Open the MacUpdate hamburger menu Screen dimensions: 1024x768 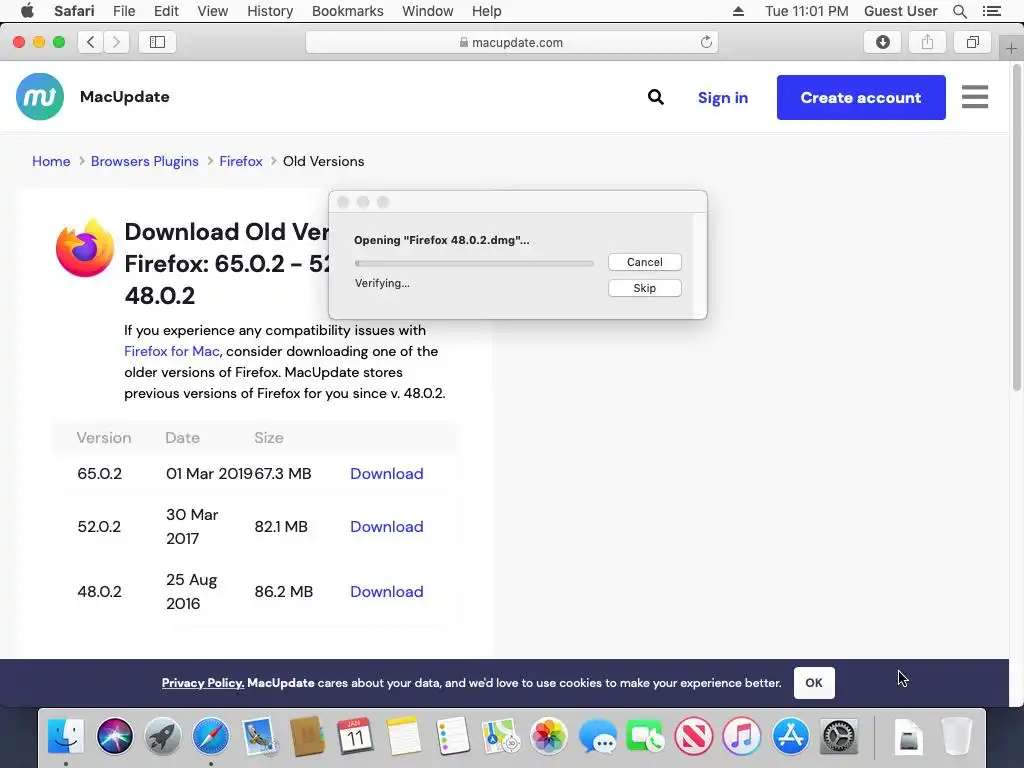pyautogui.click(x=974, y=97)
